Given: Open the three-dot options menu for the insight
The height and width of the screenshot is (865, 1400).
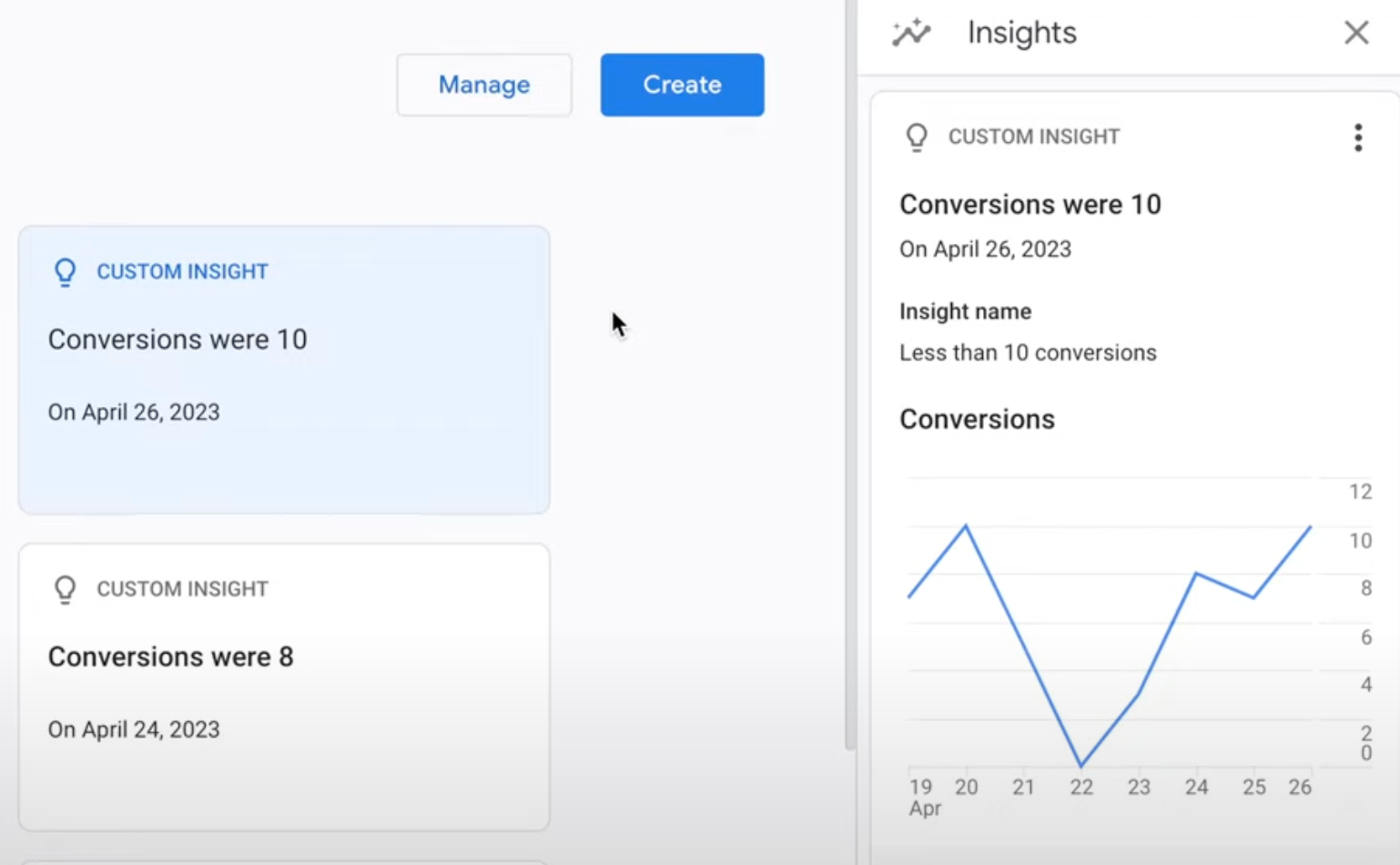Looking at the screenshot, I should point(1357,137).
